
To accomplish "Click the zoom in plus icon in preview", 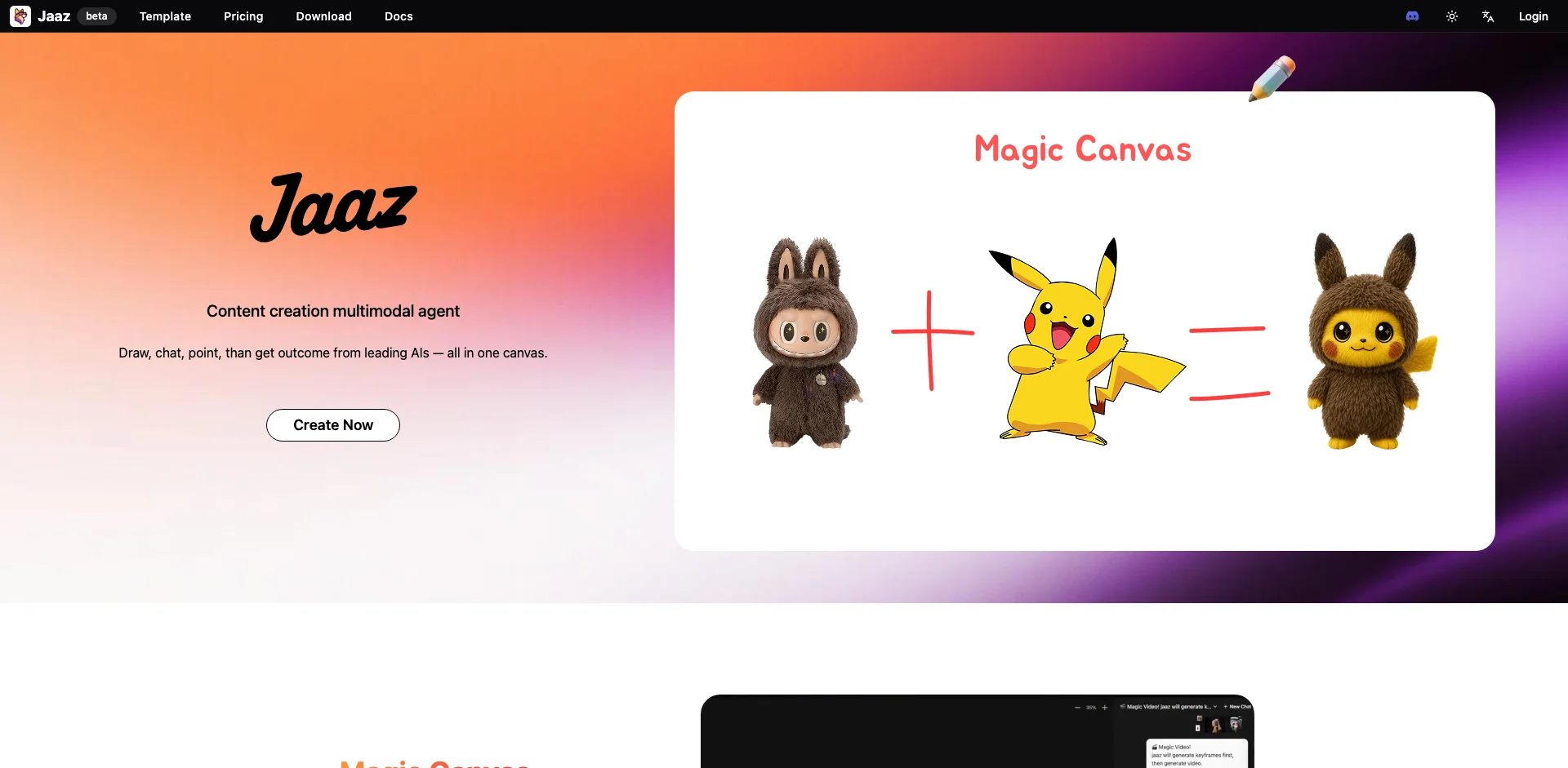I will coord(1105,708).
